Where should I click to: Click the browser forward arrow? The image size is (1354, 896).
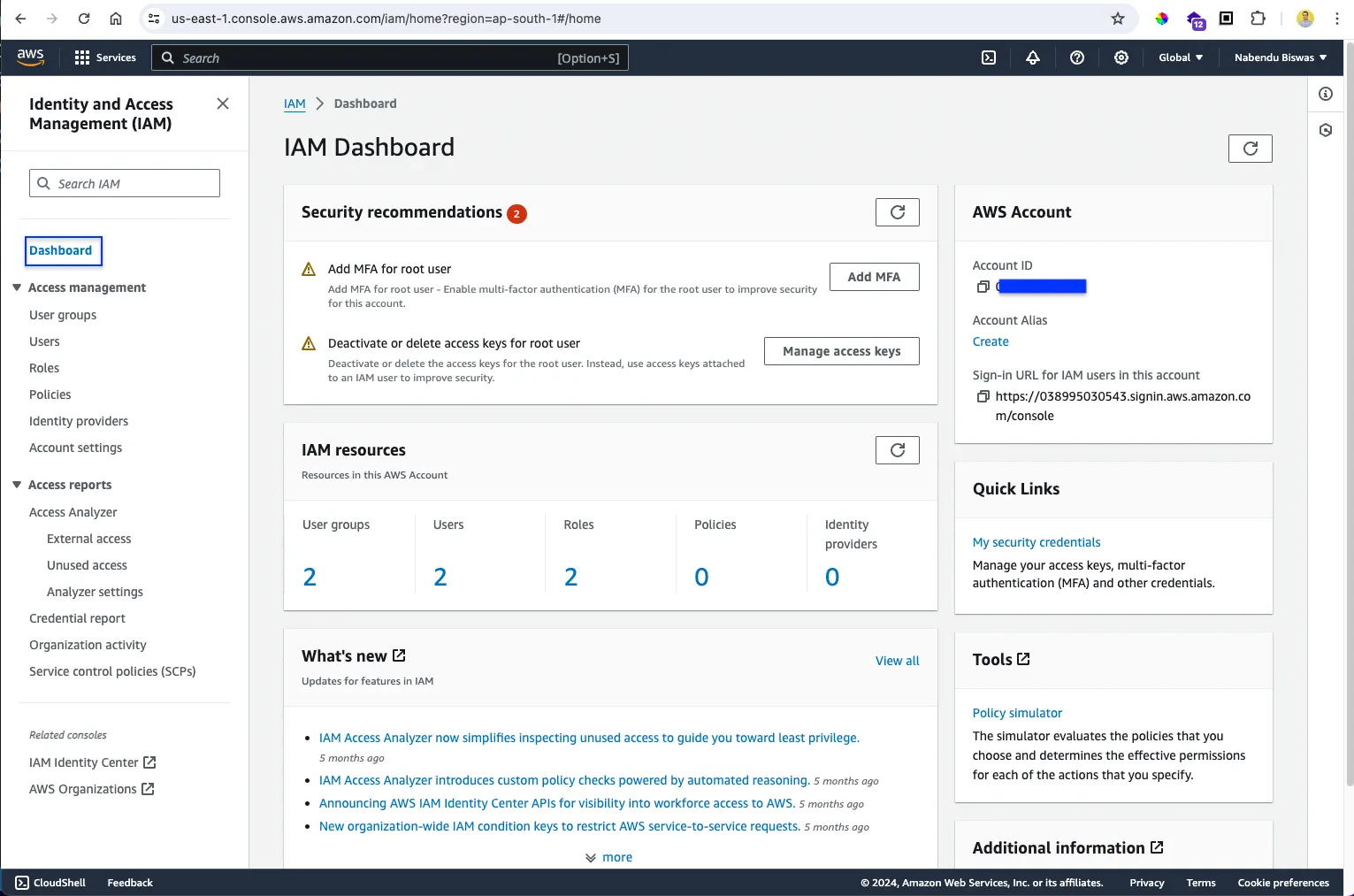point(52,19)
